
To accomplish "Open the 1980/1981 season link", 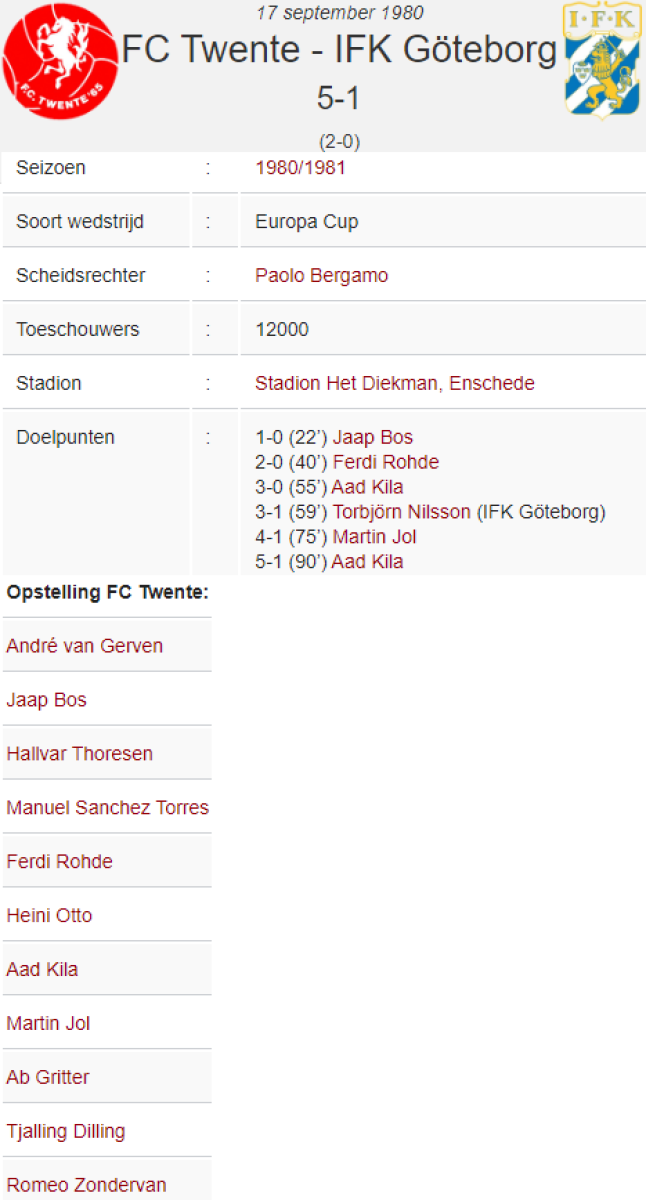I will pyautogui.click(x=300, y=168).
